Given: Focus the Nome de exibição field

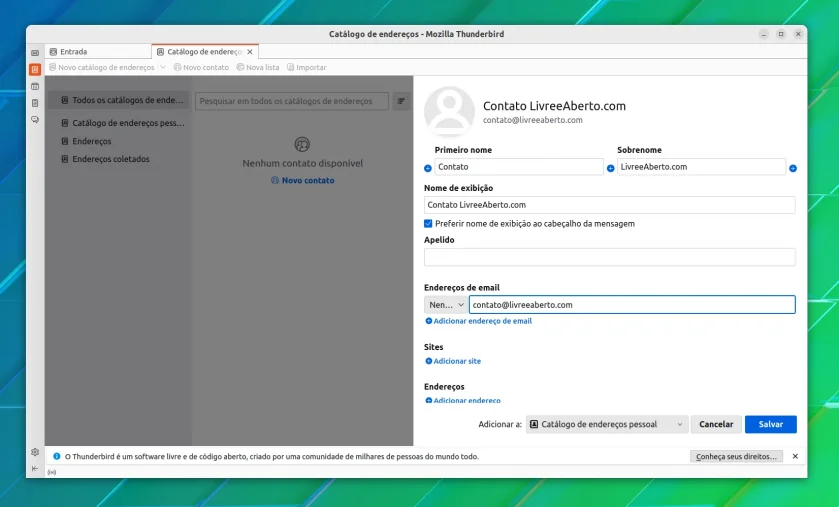Looking at the screenshot, I should (x=610, y=205).
